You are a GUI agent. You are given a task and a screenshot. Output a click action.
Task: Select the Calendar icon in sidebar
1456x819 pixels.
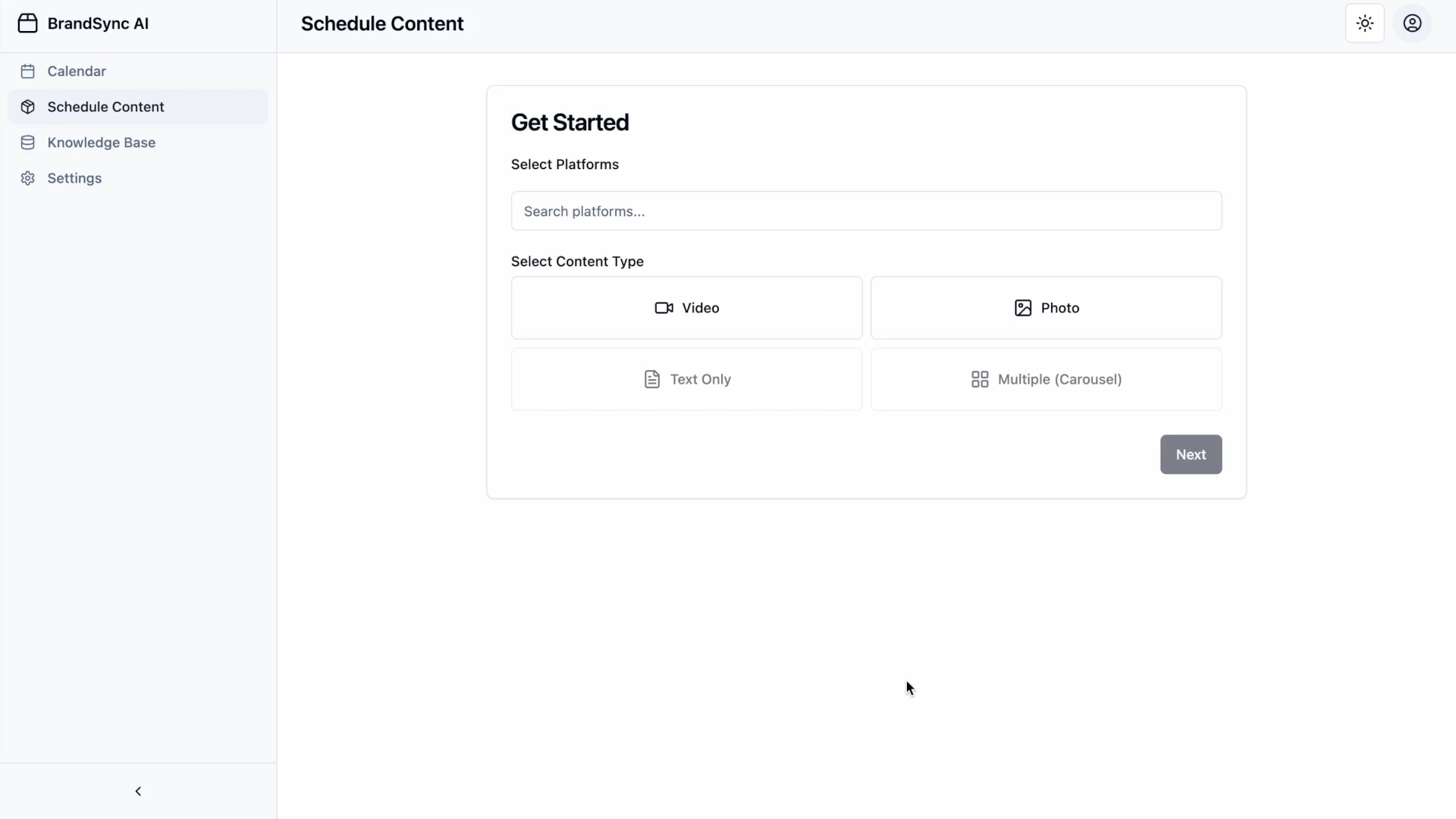tap(28, 71)
